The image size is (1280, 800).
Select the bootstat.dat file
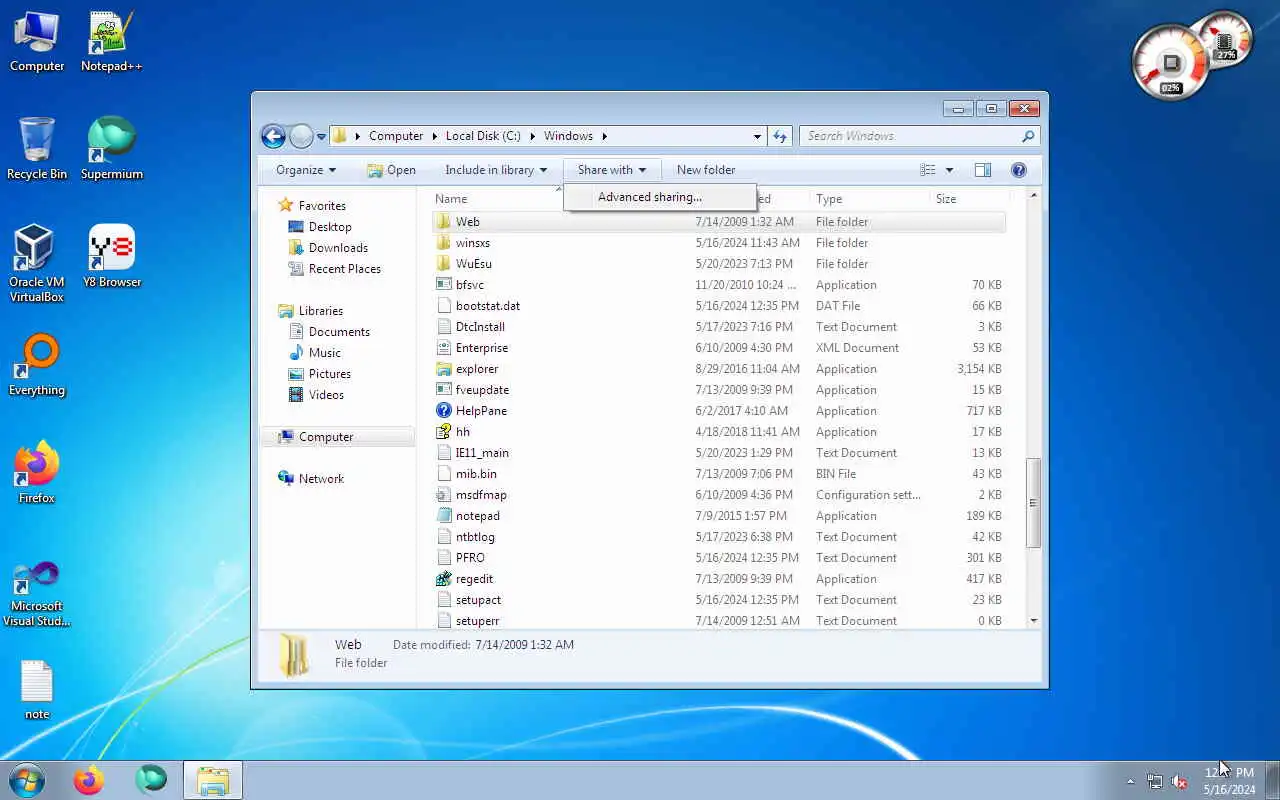point(487,306)
